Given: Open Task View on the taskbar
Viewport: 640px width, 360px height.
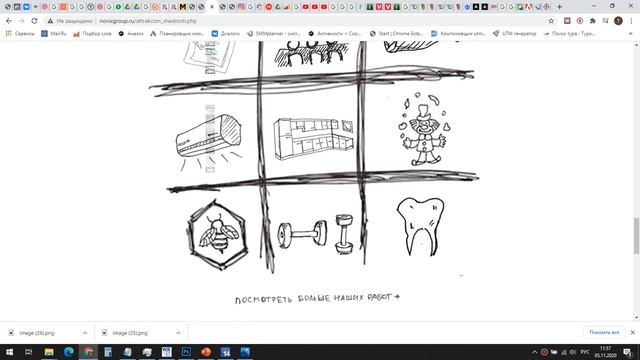Looking at the screenshot, I should tap(29, 352).
